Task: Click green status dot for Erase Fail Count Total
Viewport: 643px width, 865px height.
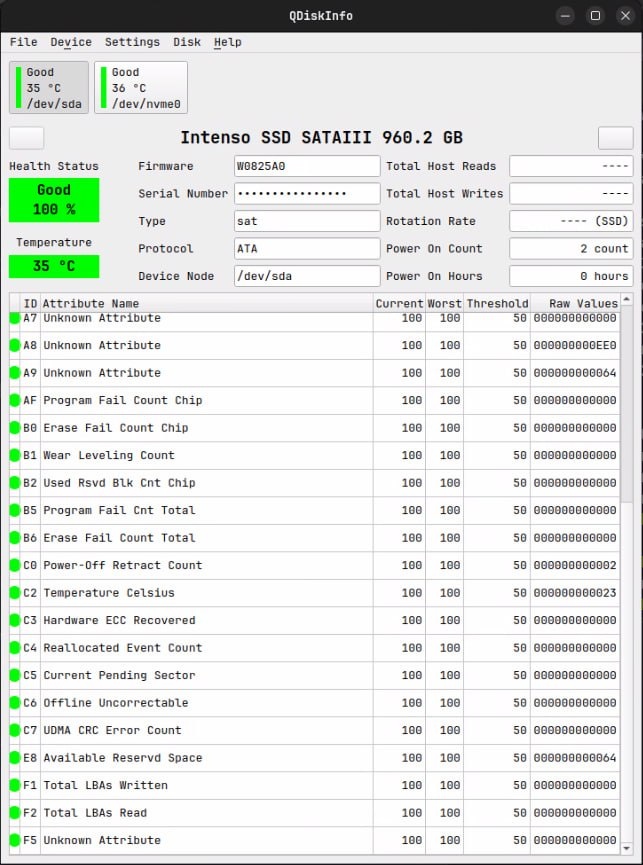Action: [15, 538]
